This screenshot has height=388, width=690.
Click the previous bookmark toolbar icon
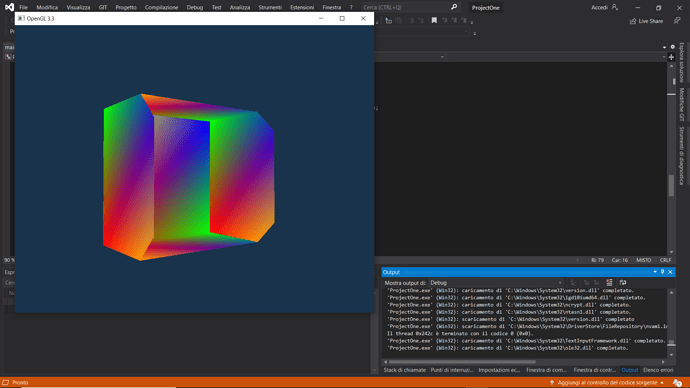pyautogui.click(x=444, y=20)
